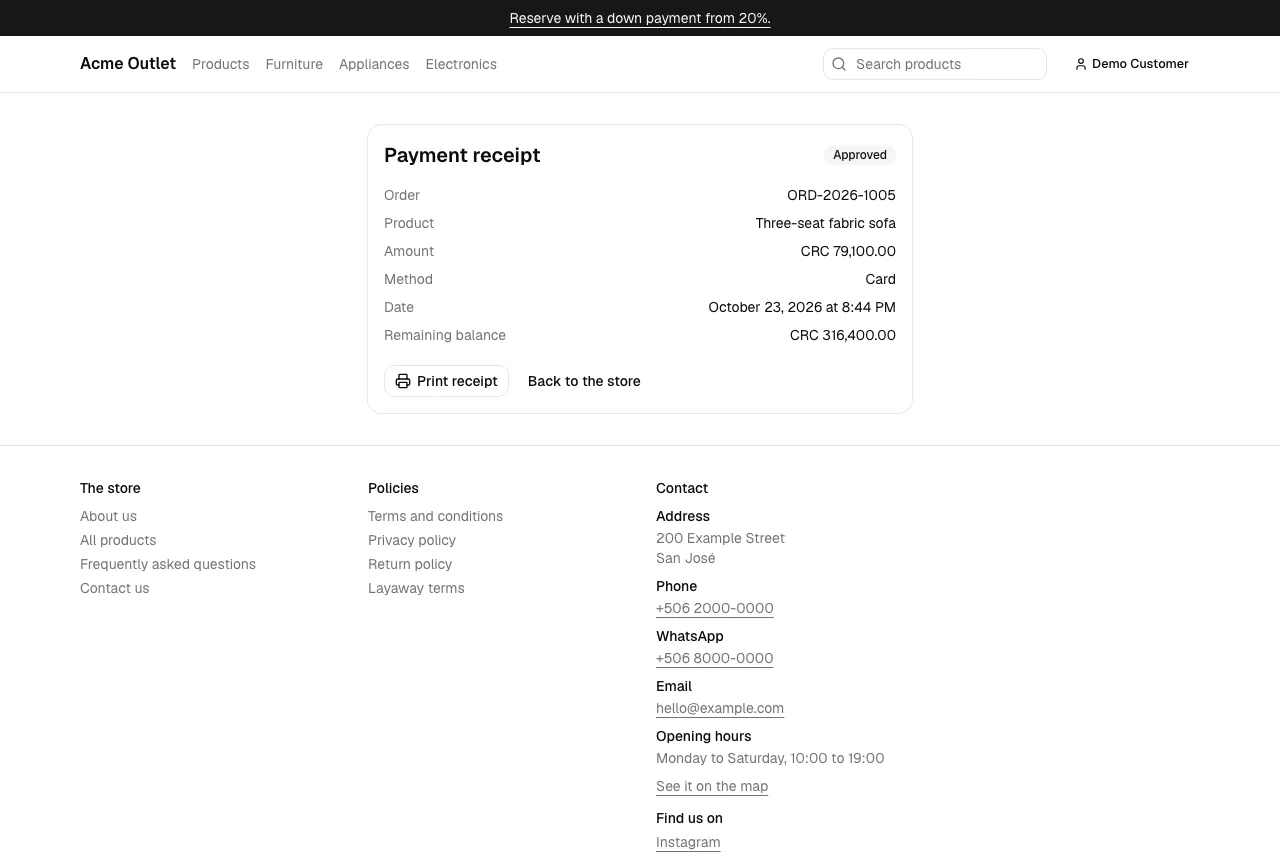Open the About us page
1280x860 pixels.
point(108,516)
